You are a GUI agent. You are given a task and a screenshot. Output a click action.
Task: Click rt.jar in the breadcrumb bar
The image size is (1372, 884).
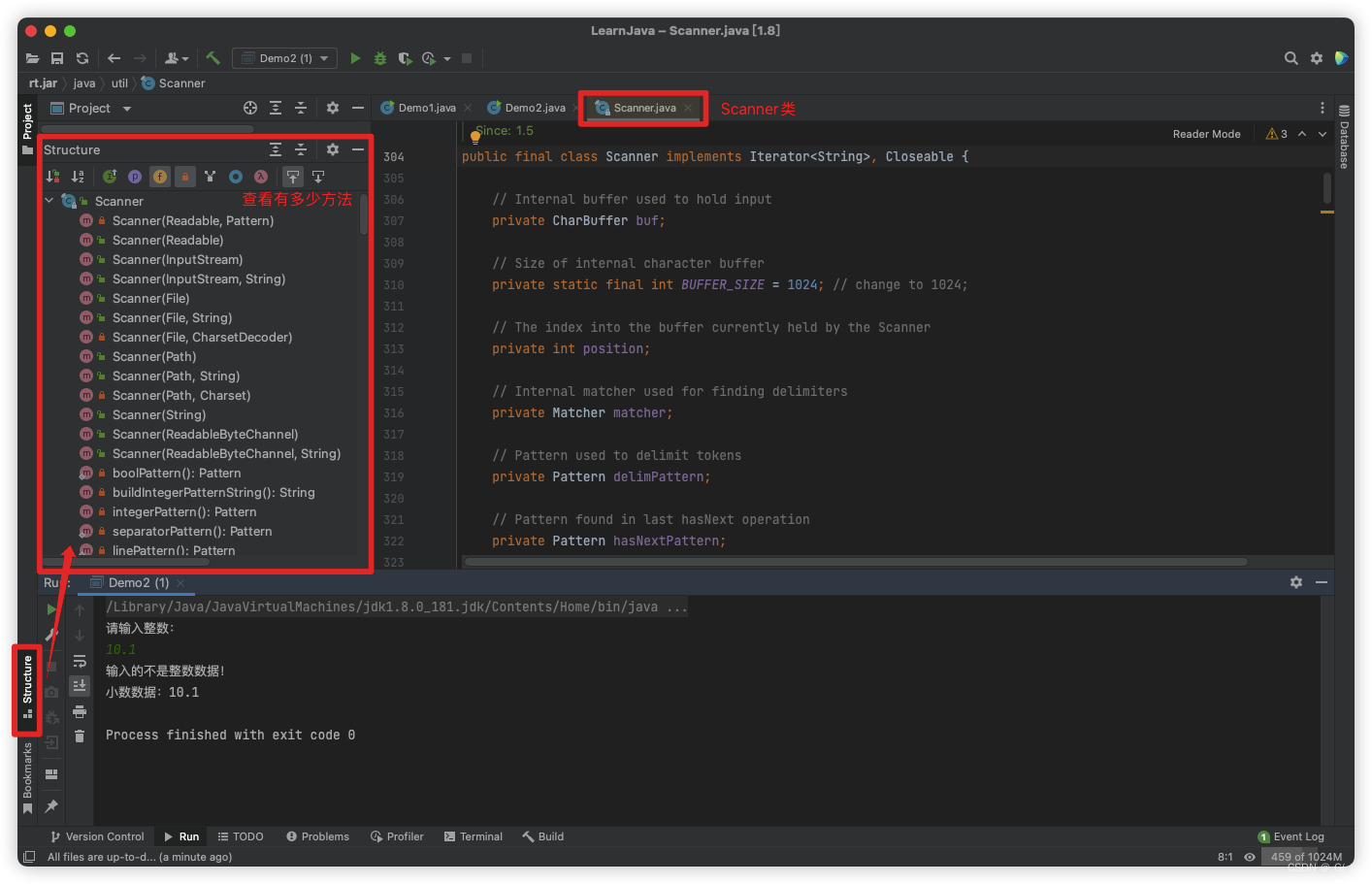coord(43,83)
